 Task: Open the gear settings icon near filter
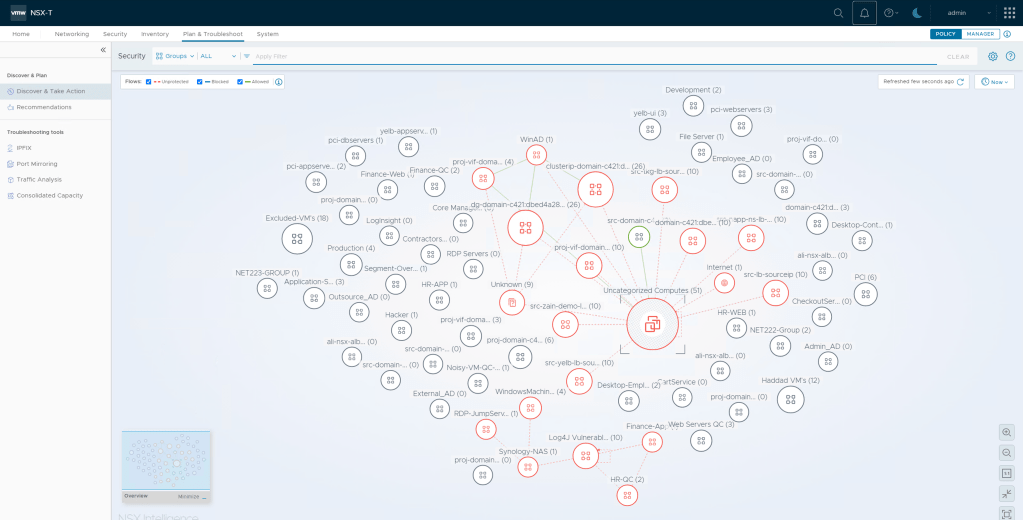pyautogui.click(x=993, y=56)
